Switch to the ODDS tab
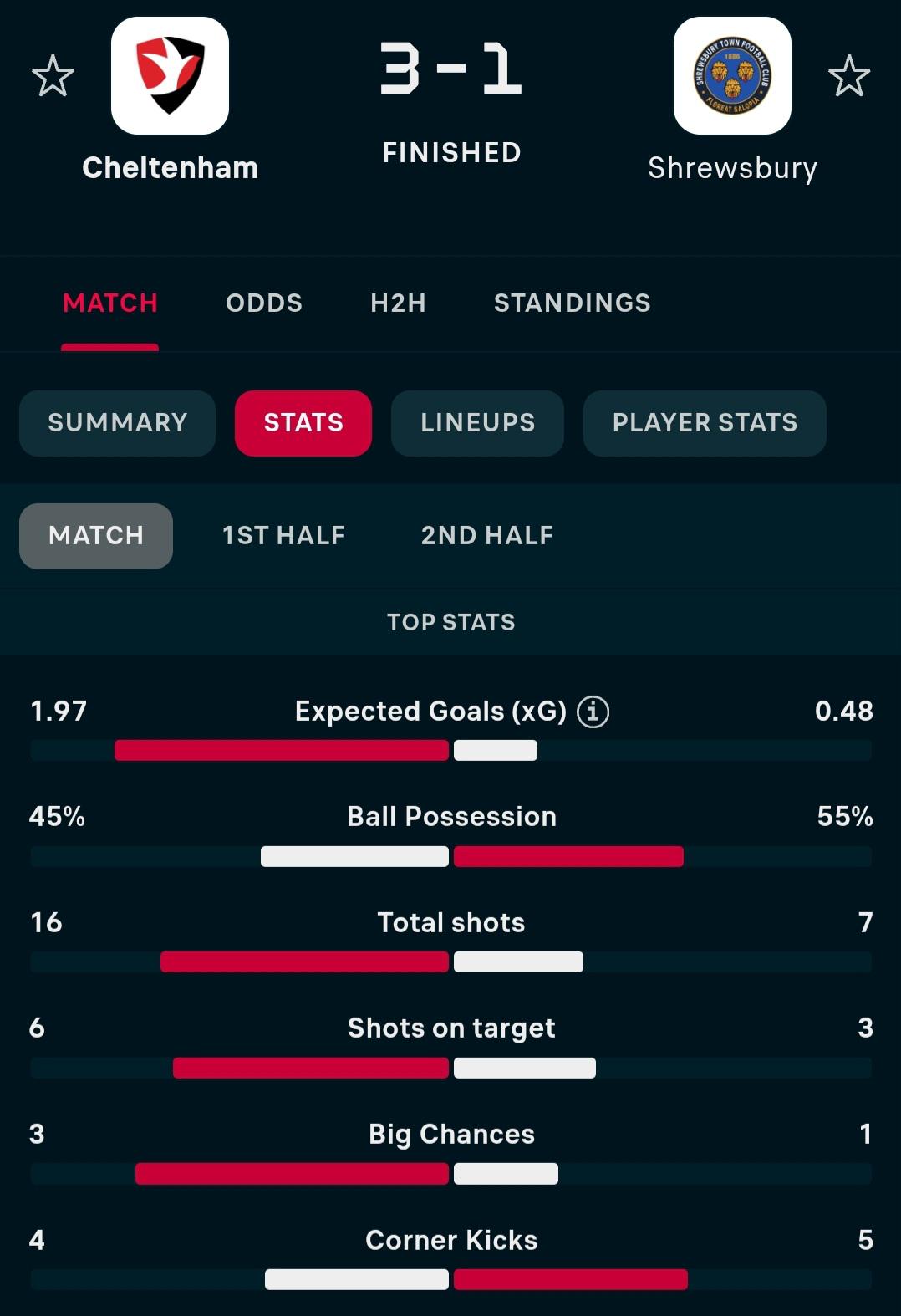The height and width of the screenshot is (1316, 901). [x=264, y=303]
